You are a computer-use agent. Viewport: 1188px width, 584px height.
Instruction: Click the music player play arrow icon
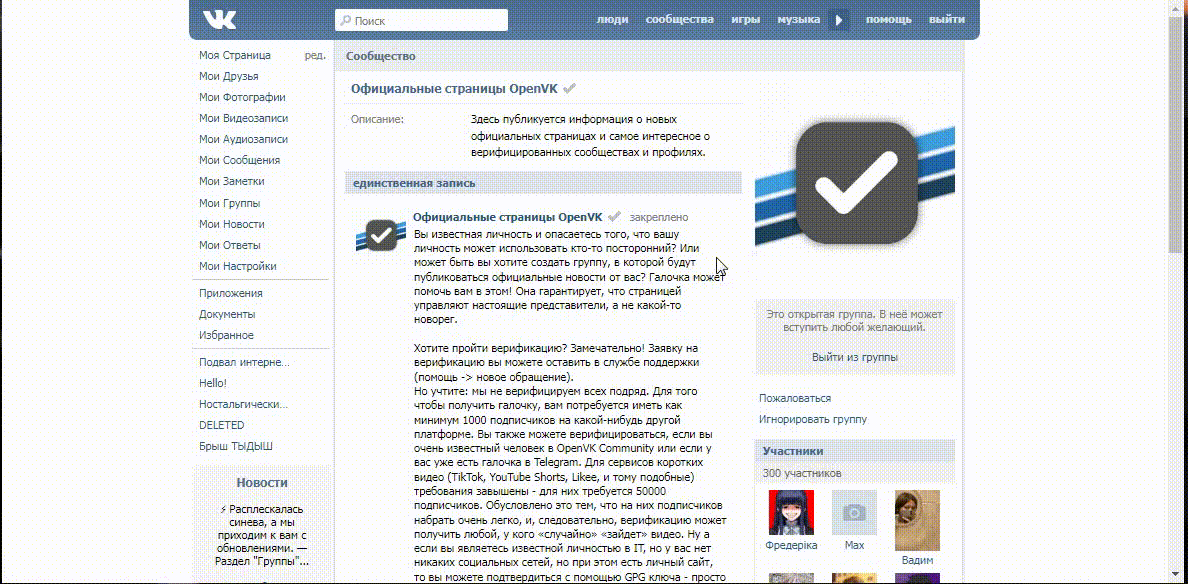click(x=839, y=20)
